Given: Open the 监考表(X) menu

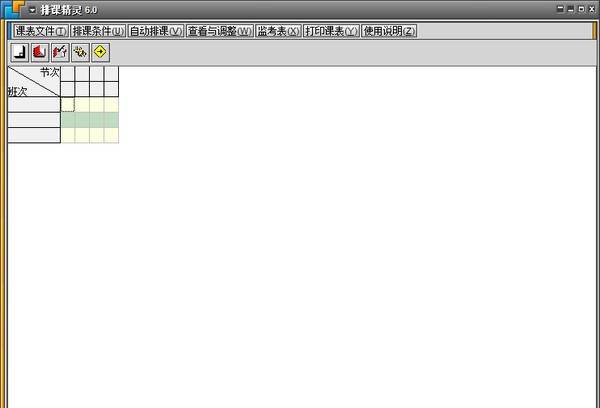Looking at the screenshot, I should pyautogui.click(x=279, y=31).
